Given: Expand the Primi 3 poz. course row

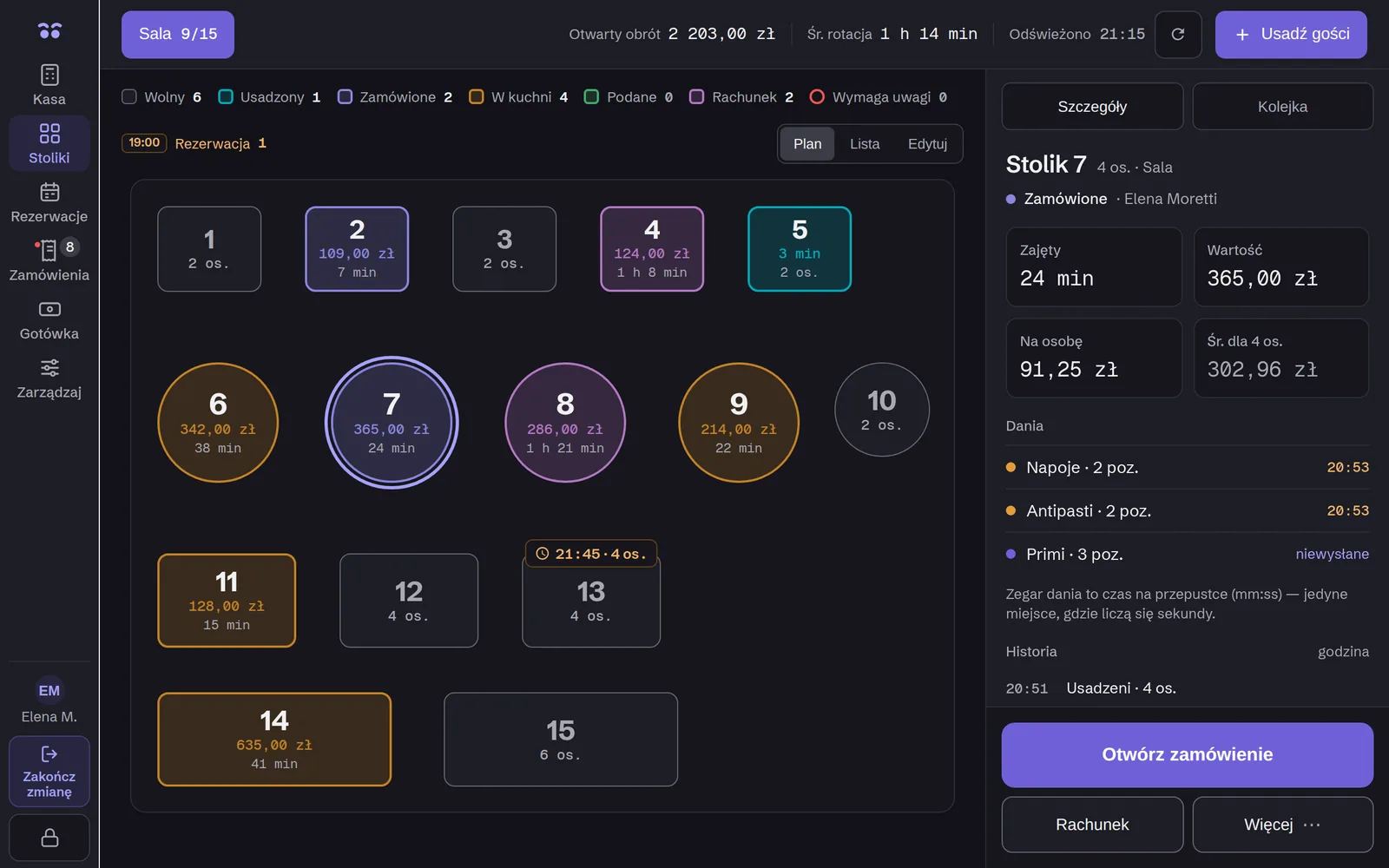Looking at the screenshot, I should (x=1187, y=554).
